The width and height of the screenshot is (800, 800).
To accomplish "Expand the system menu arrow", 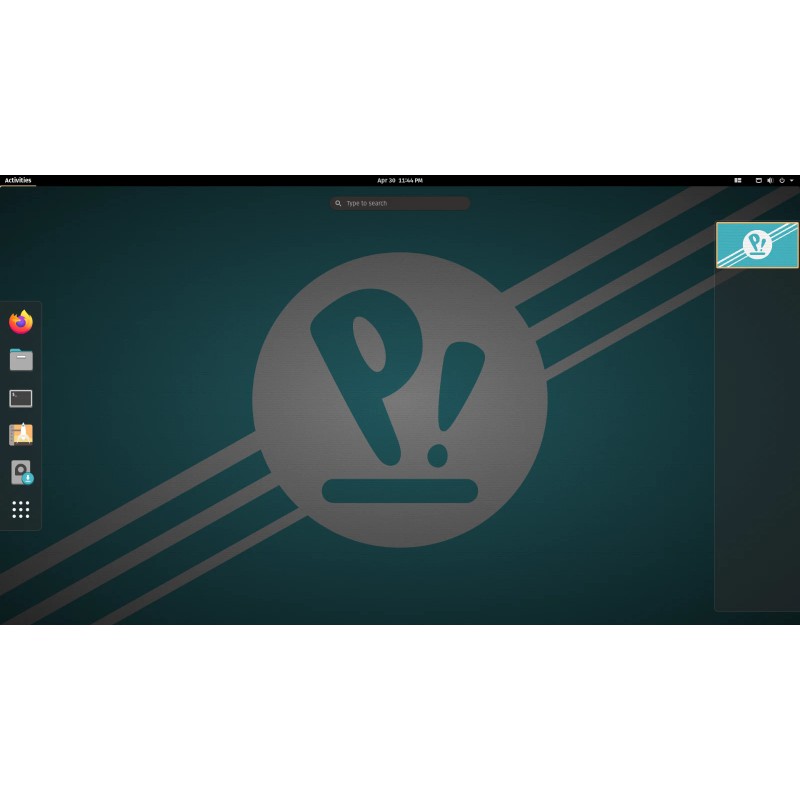I will [792, 181].
